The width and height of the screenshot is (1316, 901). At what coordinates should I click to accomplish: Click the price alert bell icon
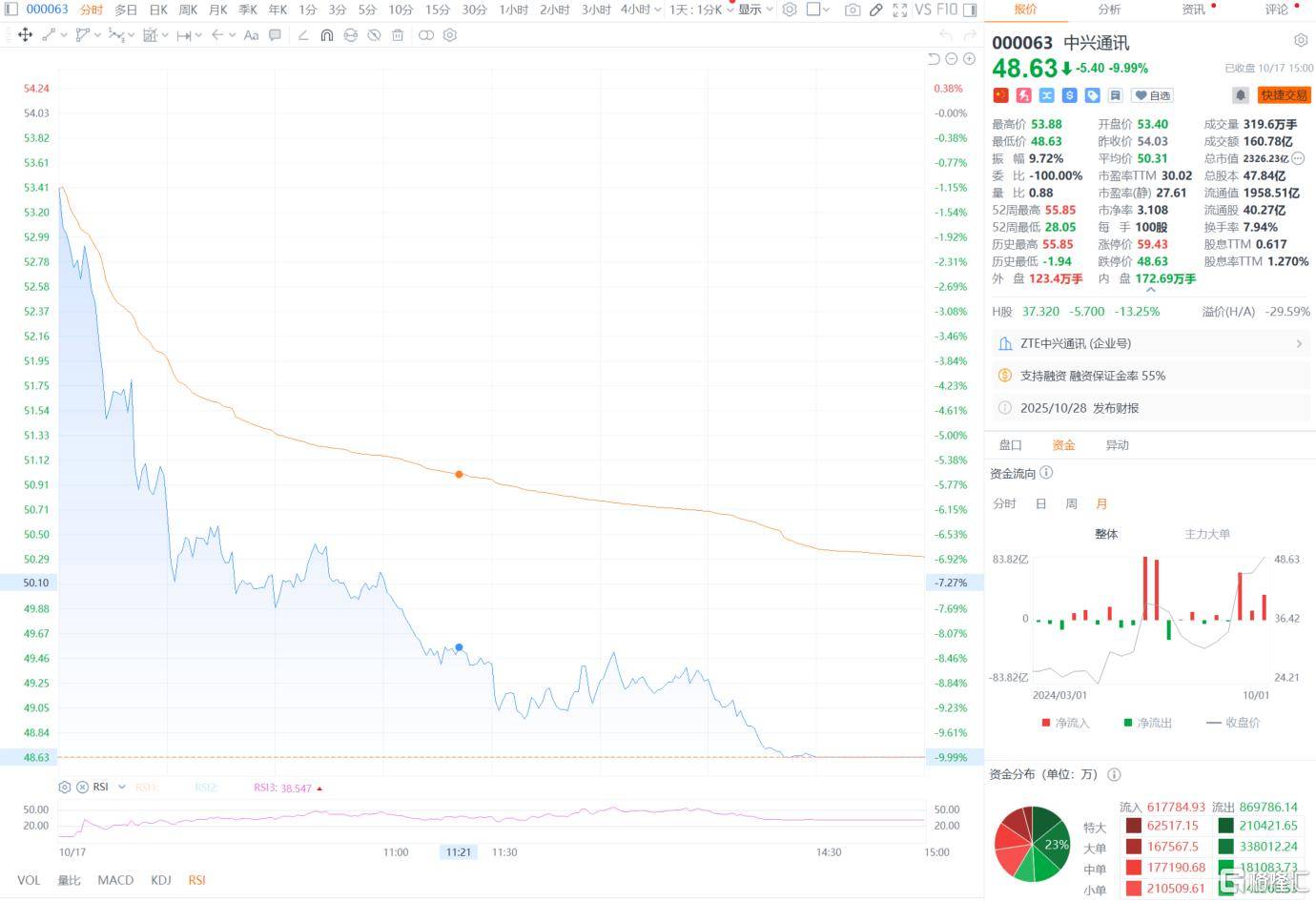coord(1240,95)
